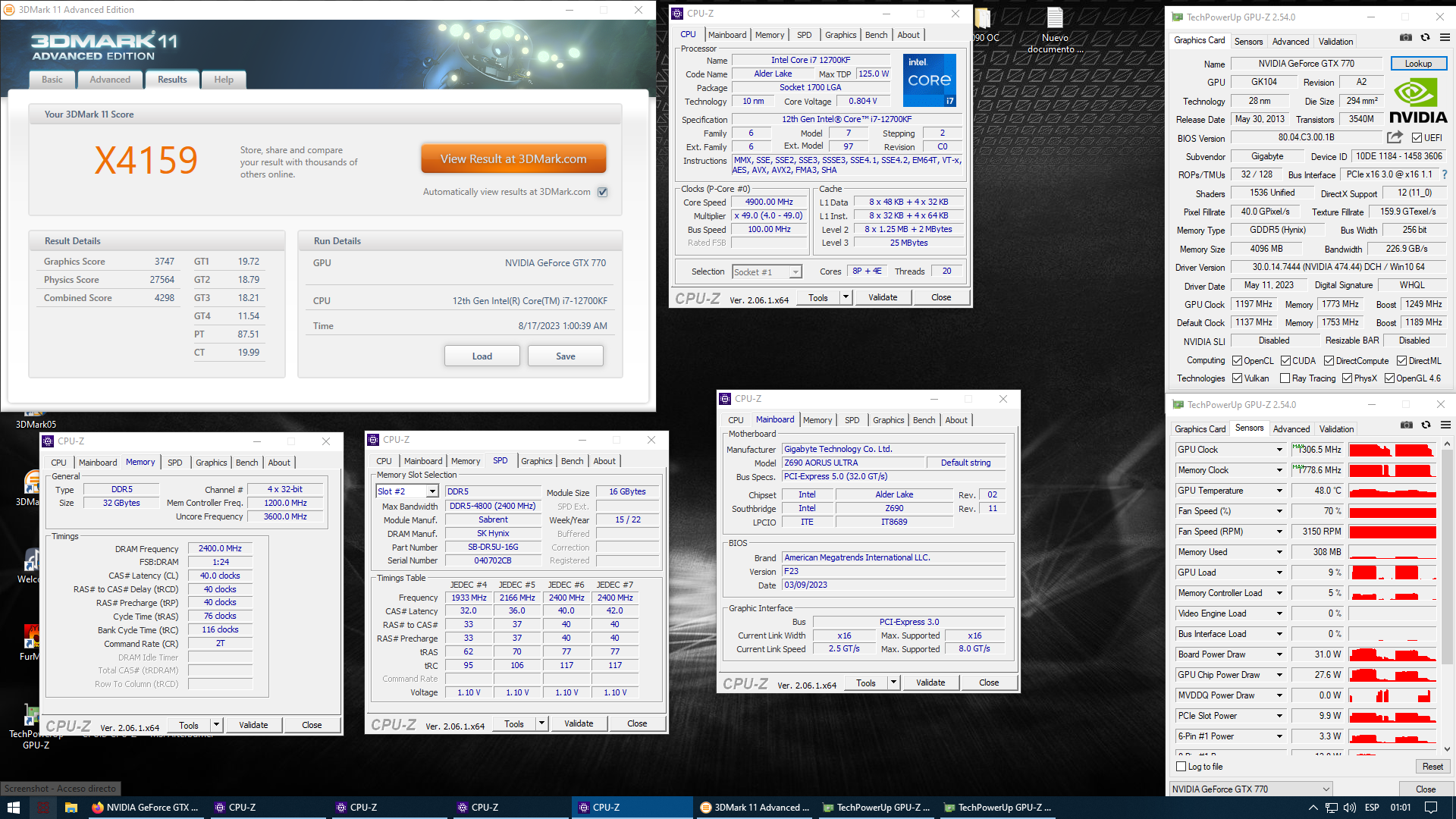Open the GPU Clock sensor dropdown
The width and height of the screenshot is (1456, 819).
tap(1280, 450)
